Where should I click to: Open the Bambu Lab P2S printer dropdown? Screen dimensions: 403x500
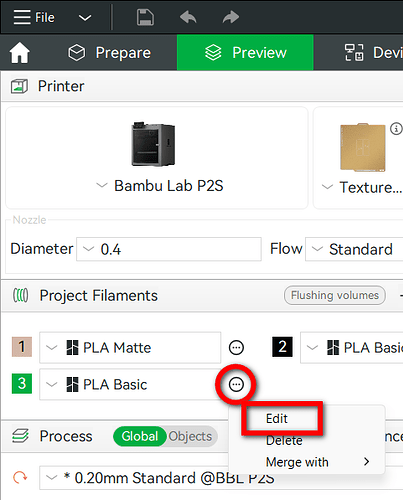[x=159, y=186]
